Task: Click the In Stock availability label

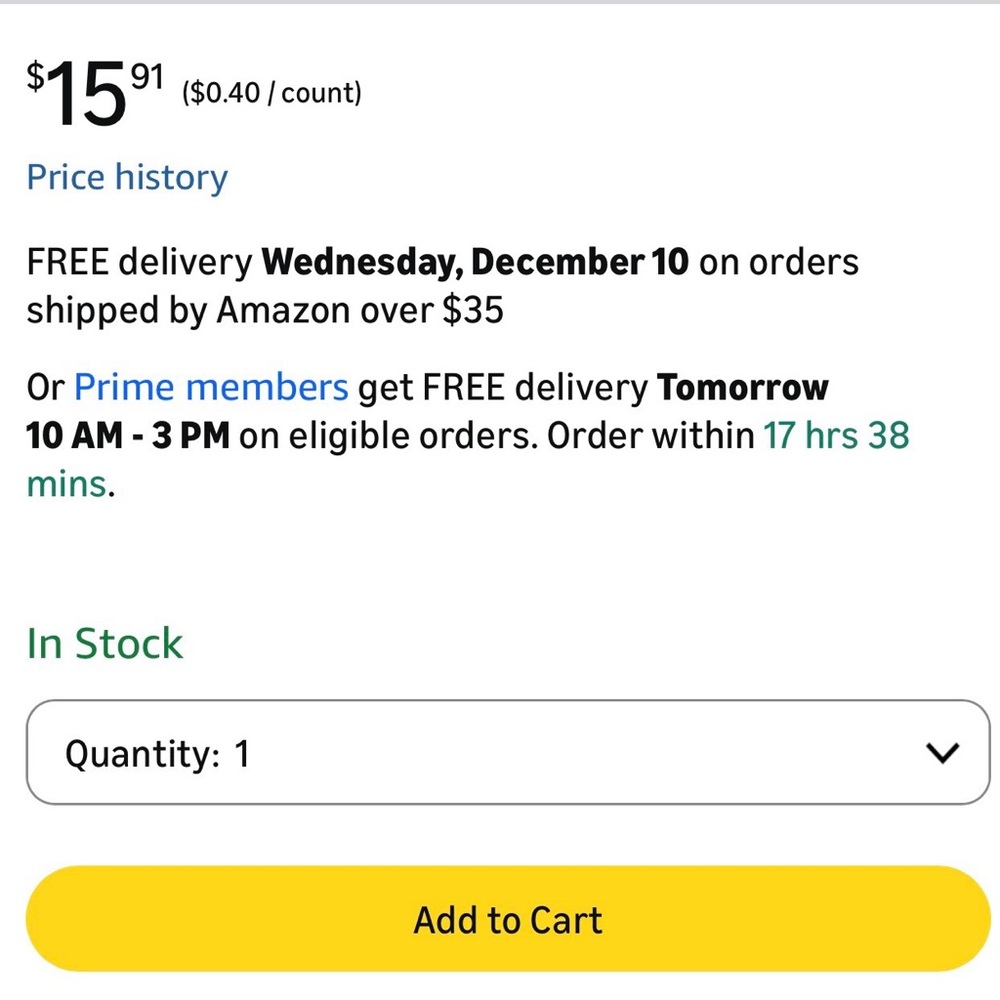Action: click(103, 643)
